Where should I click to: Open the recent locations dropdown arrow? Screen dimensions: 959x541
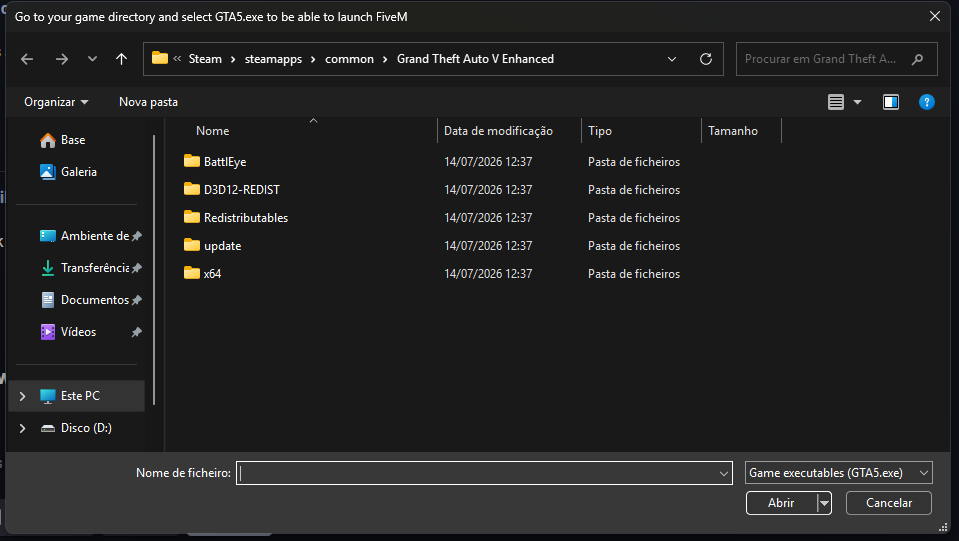[92, 59]
